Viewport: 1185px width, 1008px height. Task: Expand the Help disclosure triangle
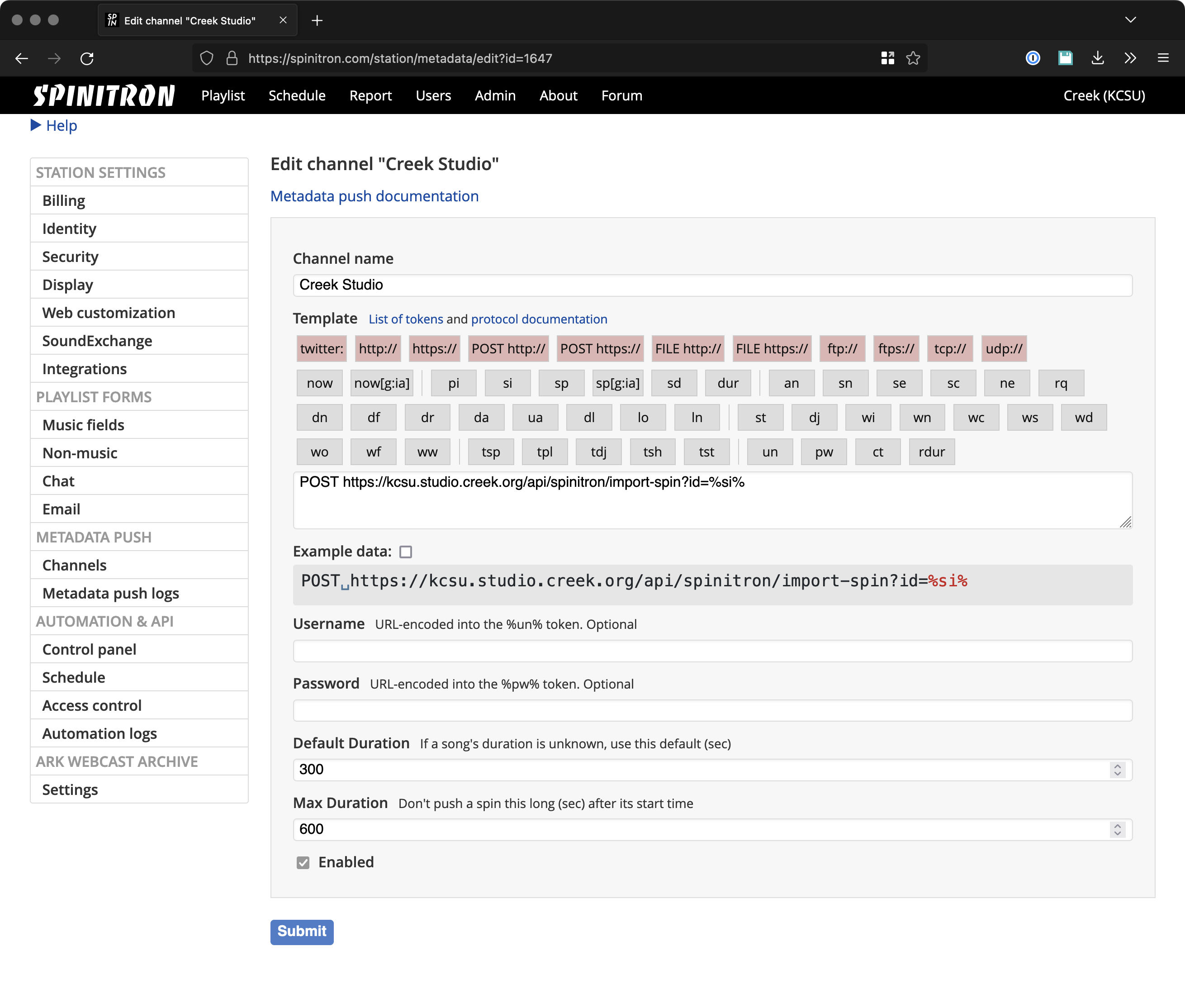click(36, 125)
